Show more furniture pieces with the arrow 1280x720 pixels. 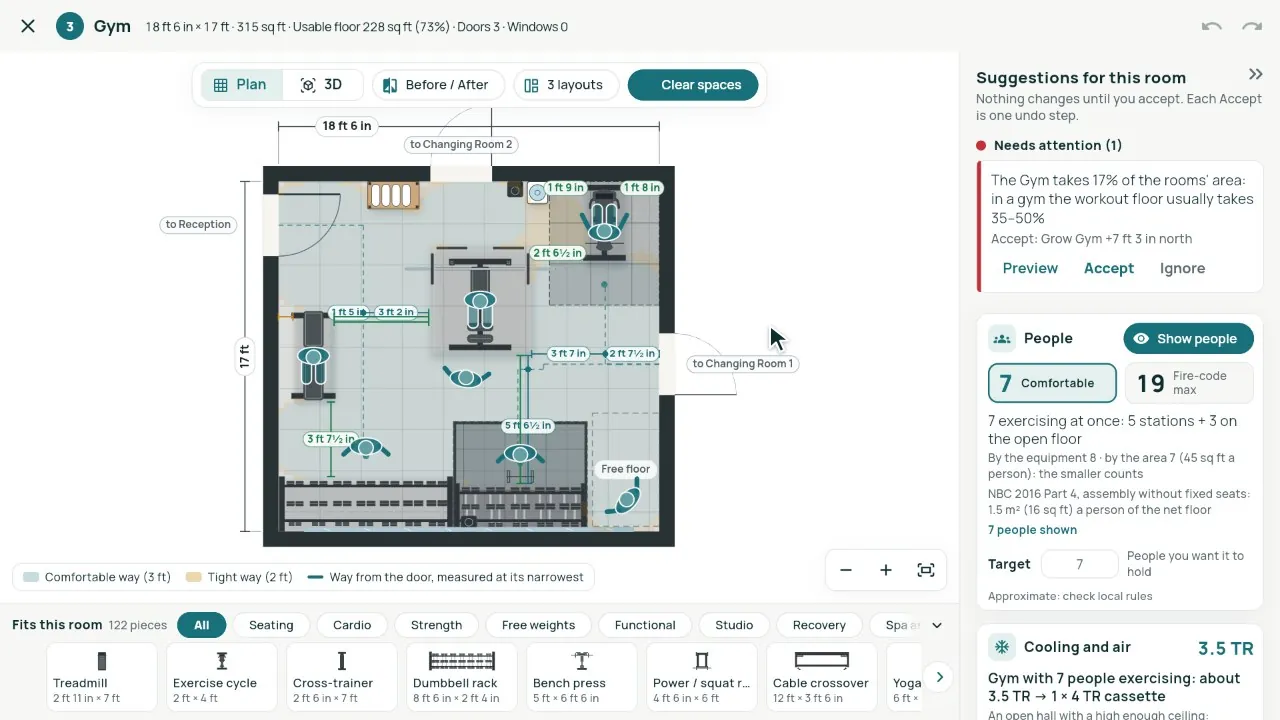pyautogui.click(x=939, y=677)
